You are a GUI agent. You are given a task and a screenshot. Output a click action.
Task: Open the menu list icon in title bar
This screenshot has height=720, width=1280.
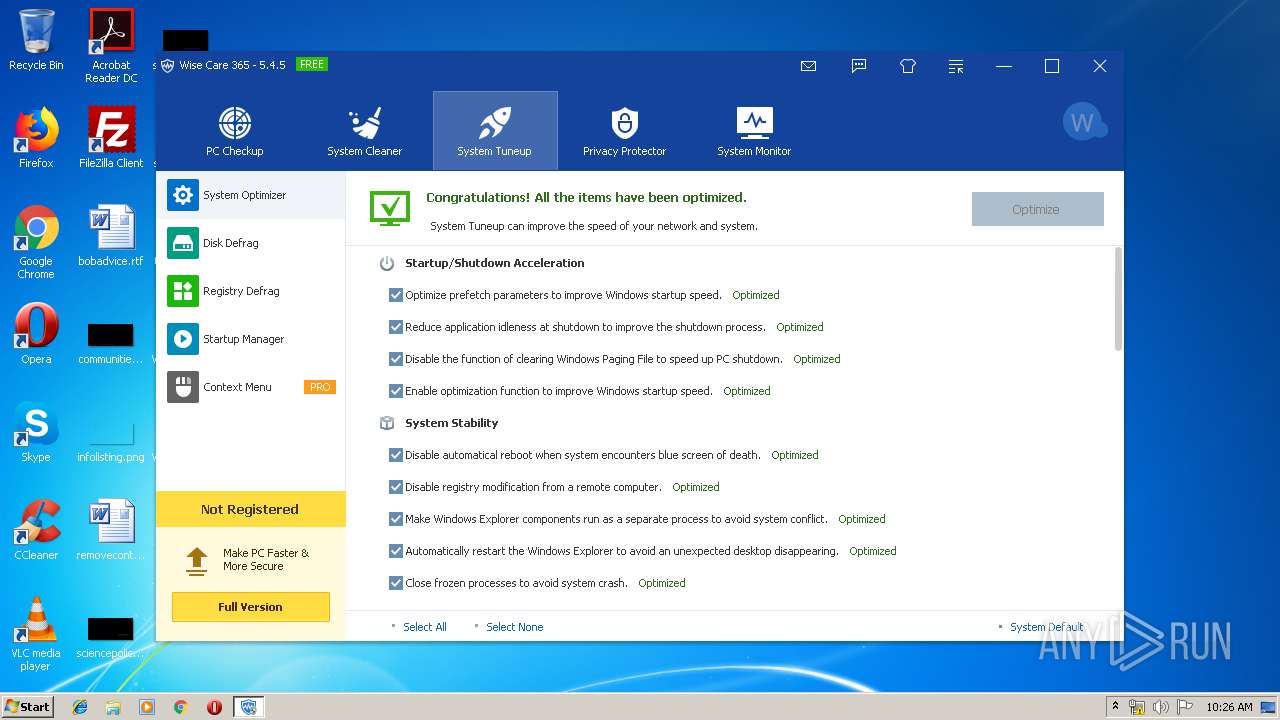pyautogui.click(x=956, y=66)
